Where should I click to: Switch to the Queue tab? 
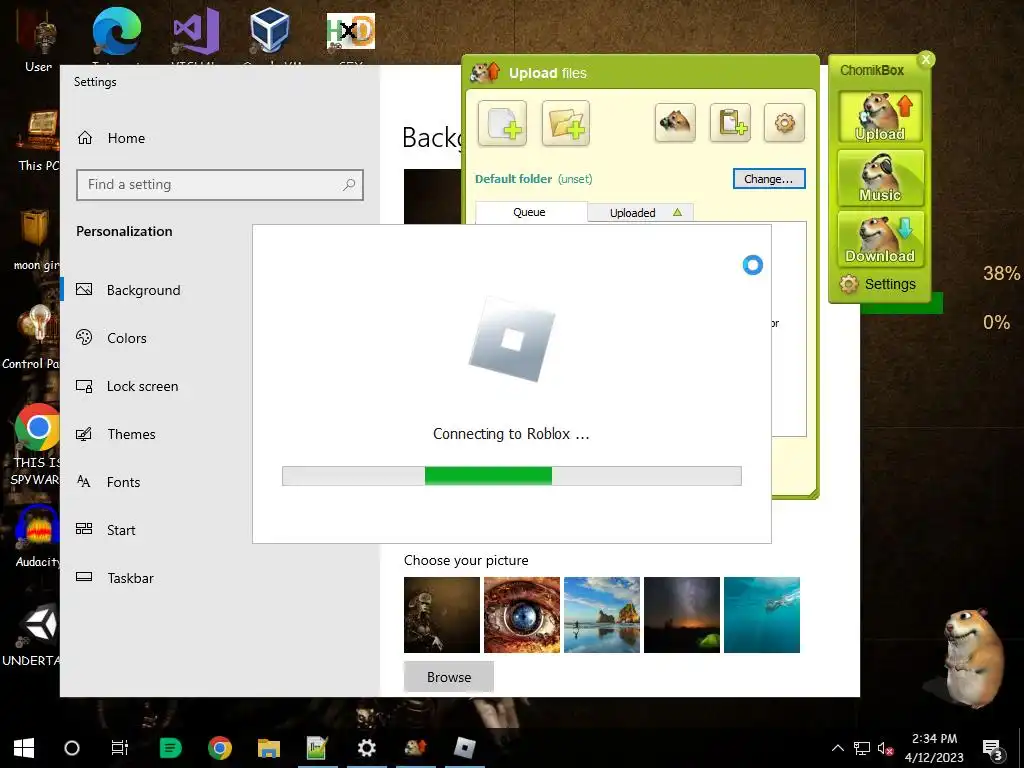(530, 212)
